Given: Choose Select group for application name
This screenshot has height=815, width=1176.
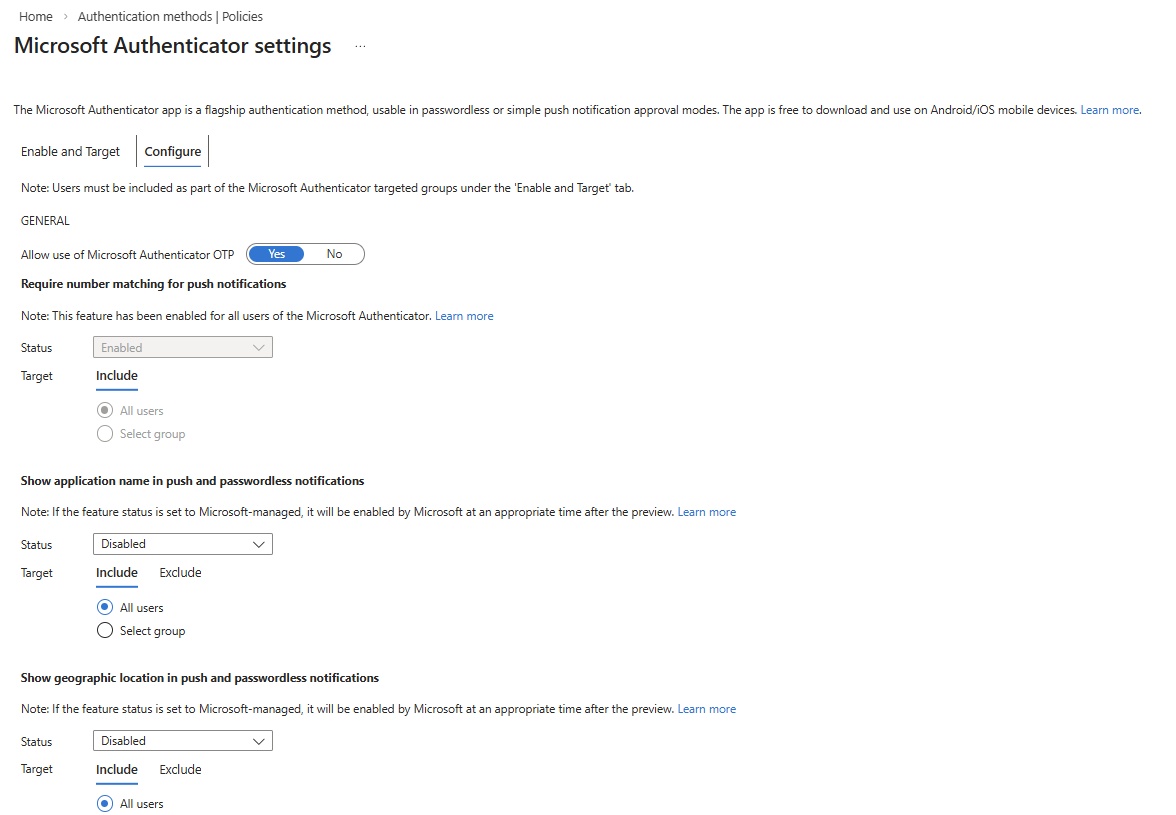Looking at the screenshot, I should point(105,631).
